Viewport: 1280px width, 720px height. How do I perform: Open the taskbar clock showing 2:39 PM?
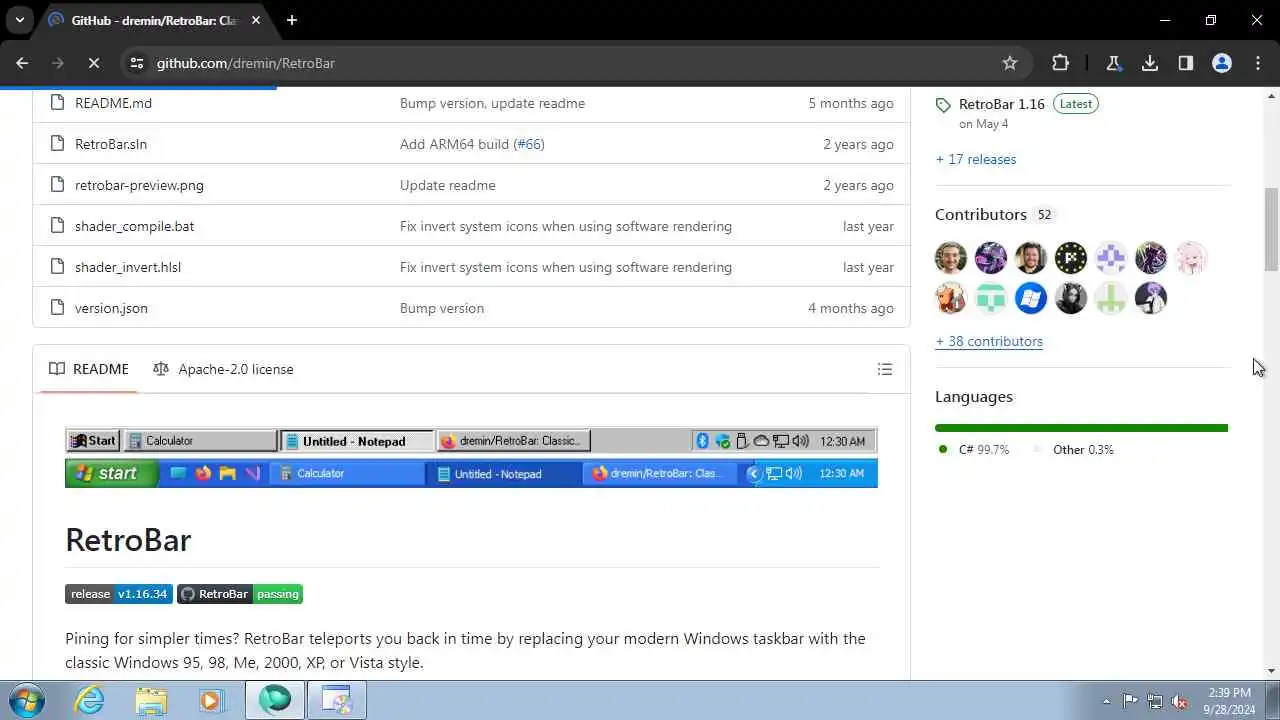coord(1229,700)
